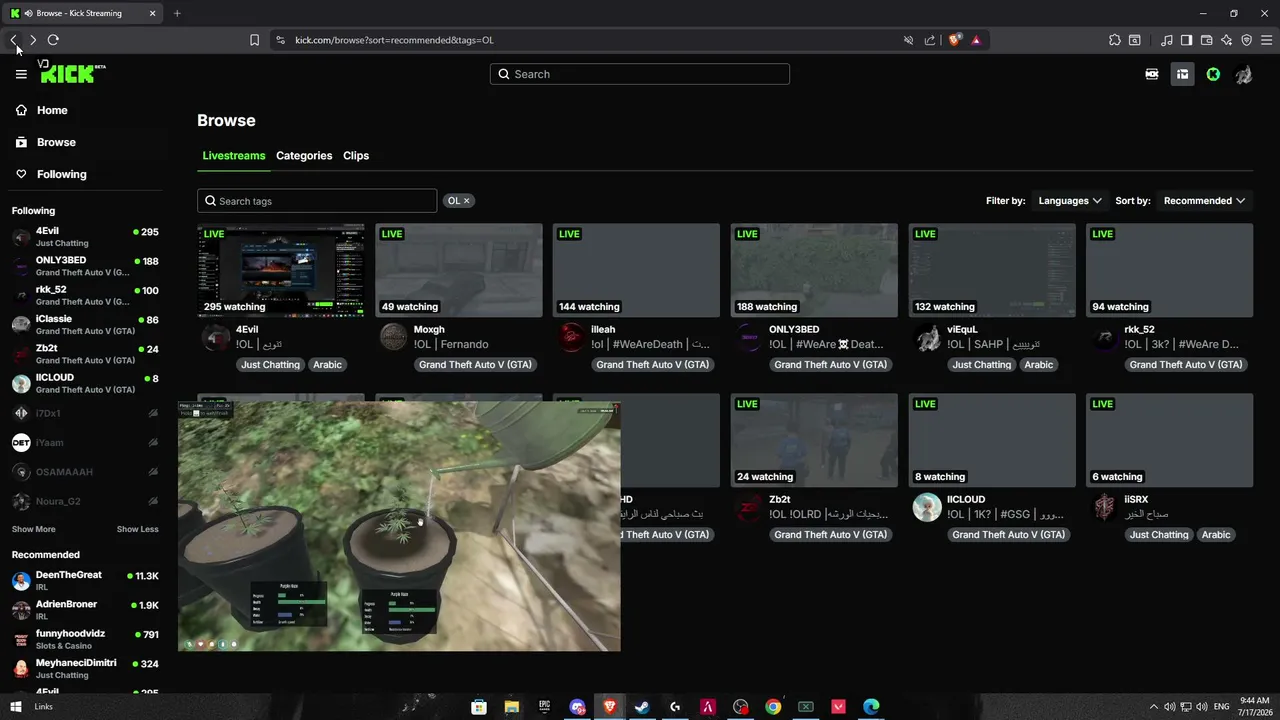The height and width of the screenshot is (720, 1280).
Task: Click the Search tags input field
Action: pos(317,201)
